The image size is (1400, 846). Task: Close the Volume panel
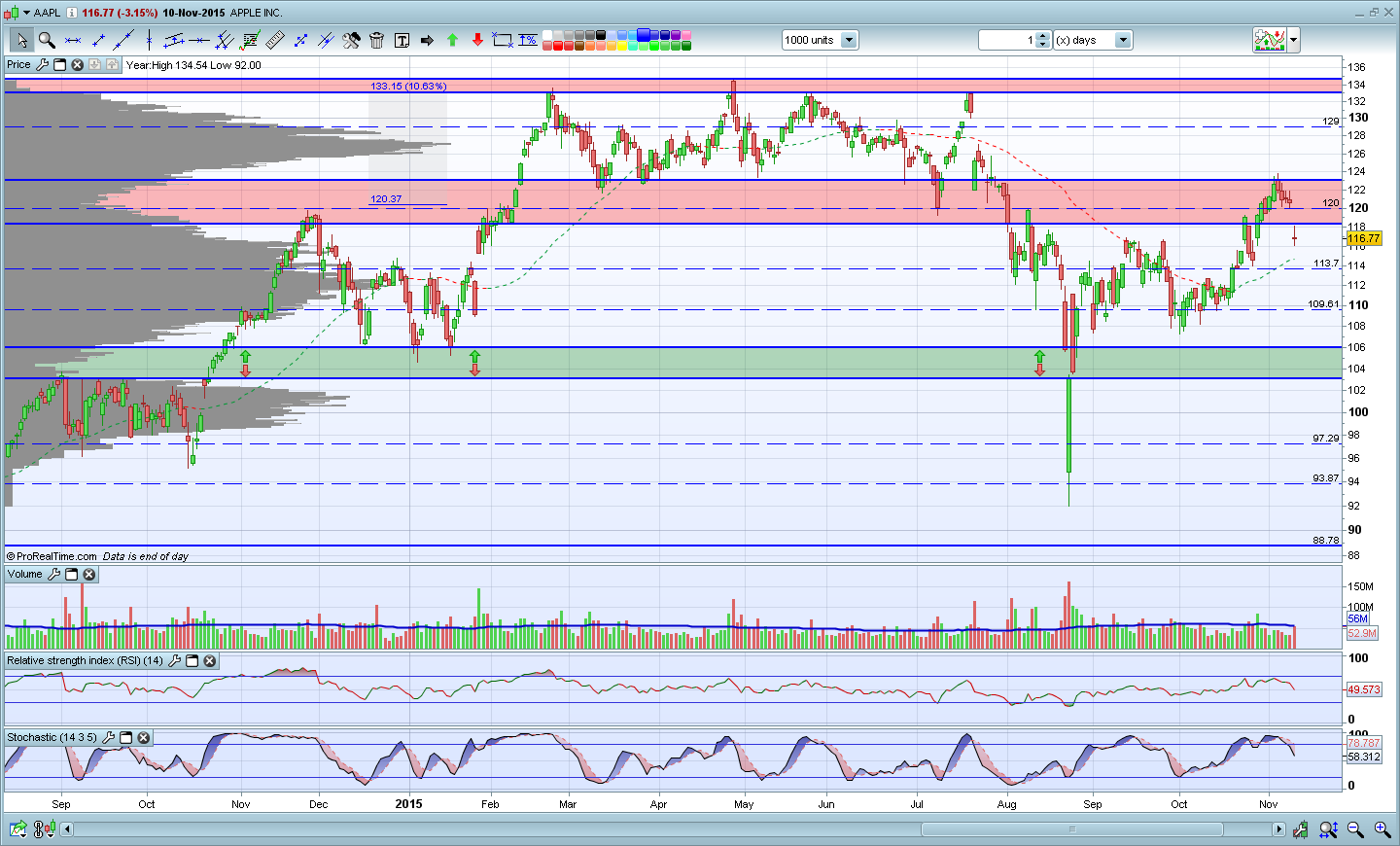click(x=88, y=575)
